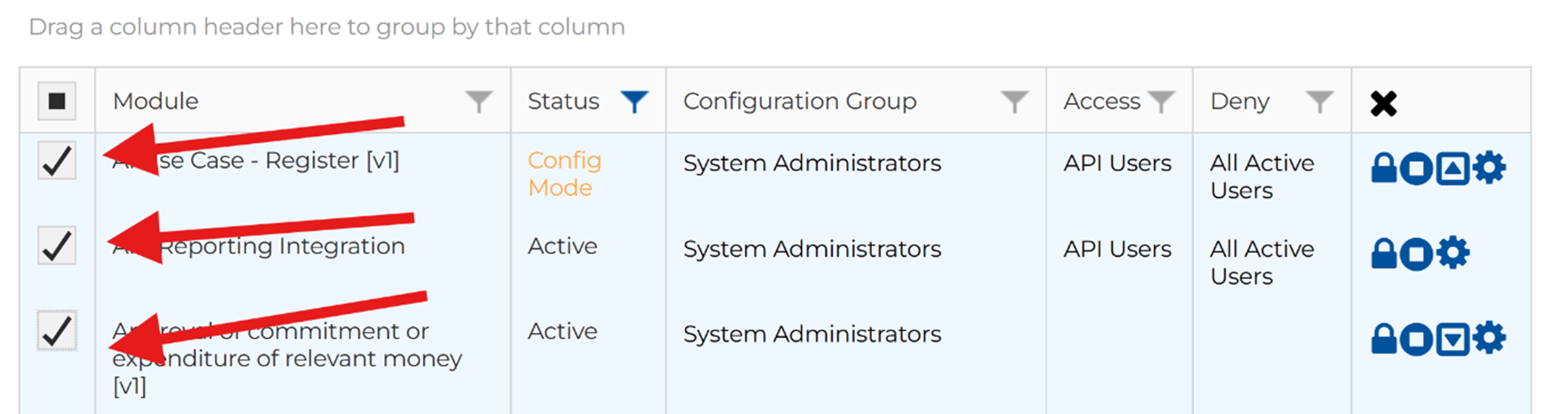The height and width of the screenshot is (414, 1568).
Task: Open the Module column filter
Action: point(478,101)
